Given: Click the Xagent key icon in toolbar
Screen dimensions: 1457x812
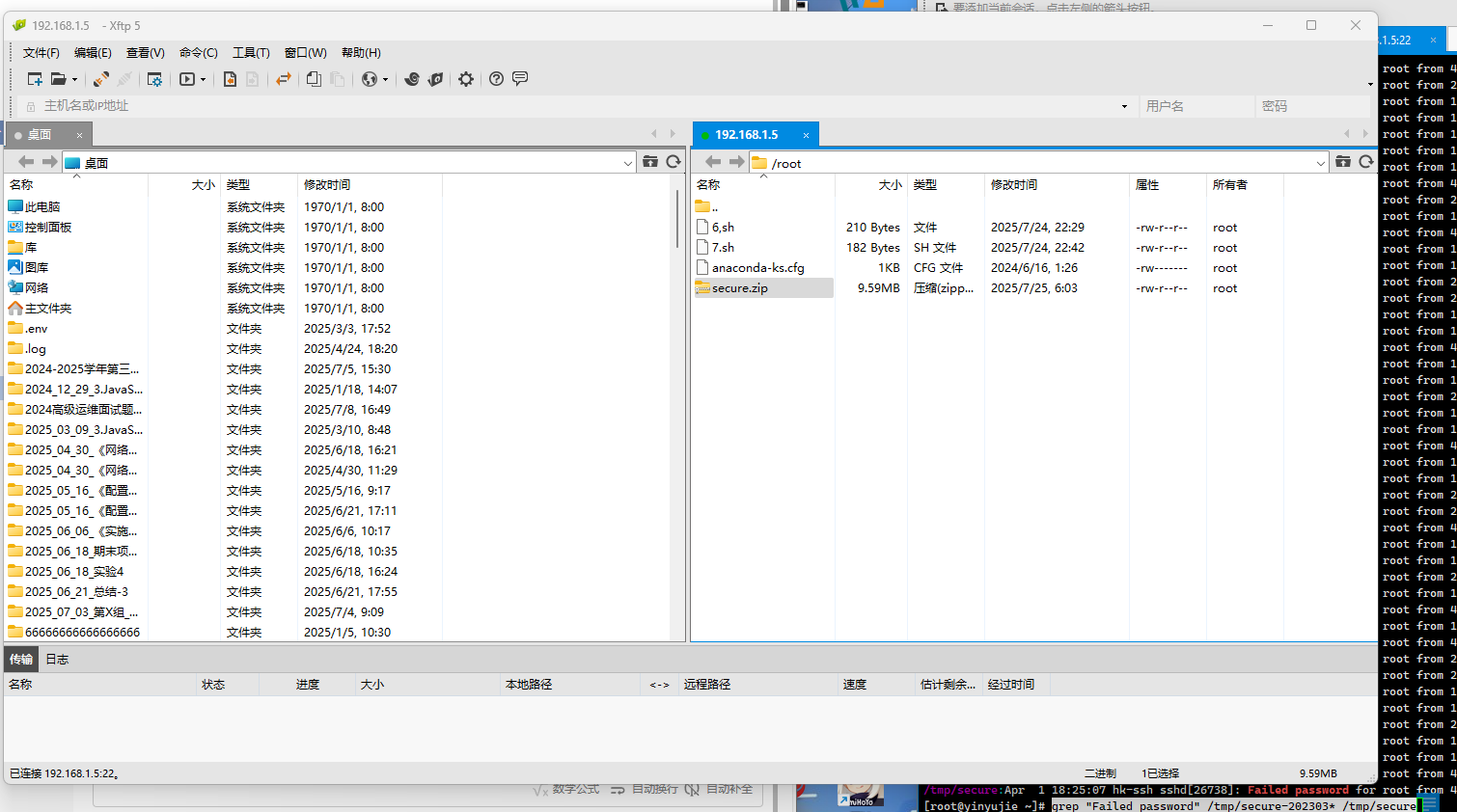Looking at the screenshot, I should point(435,79).
